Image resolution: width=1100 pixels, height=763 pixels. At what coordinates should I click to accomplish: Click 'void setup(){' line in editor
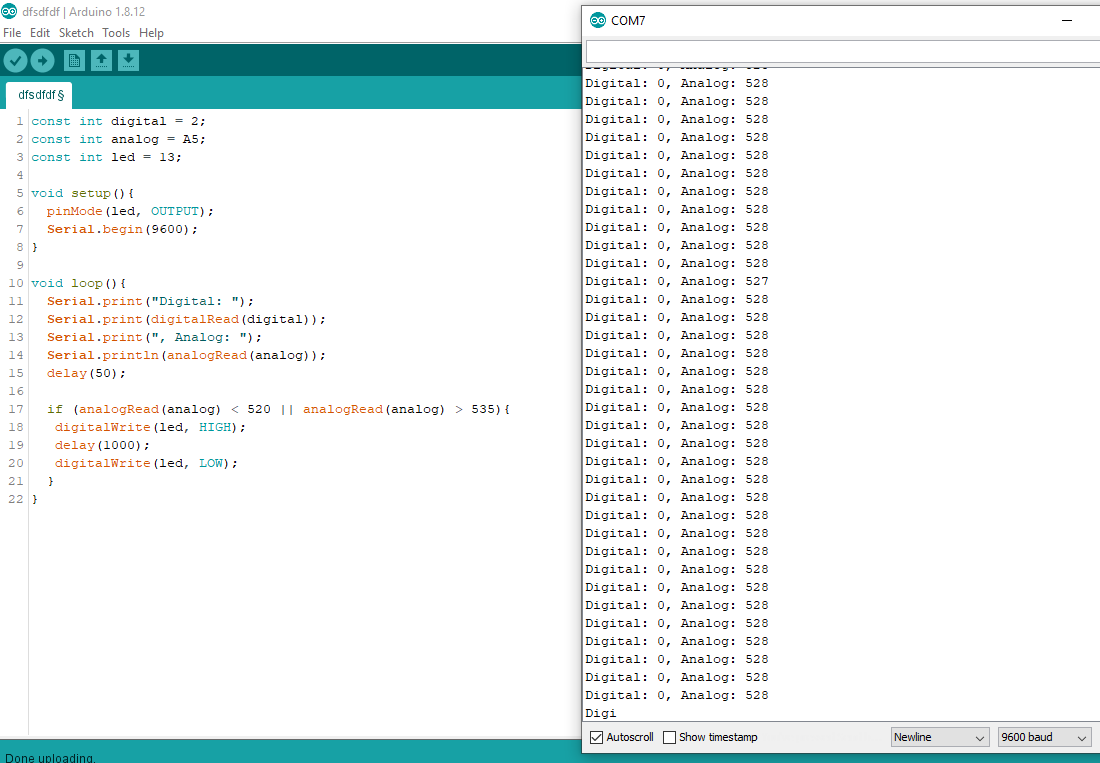pos(83,194)
